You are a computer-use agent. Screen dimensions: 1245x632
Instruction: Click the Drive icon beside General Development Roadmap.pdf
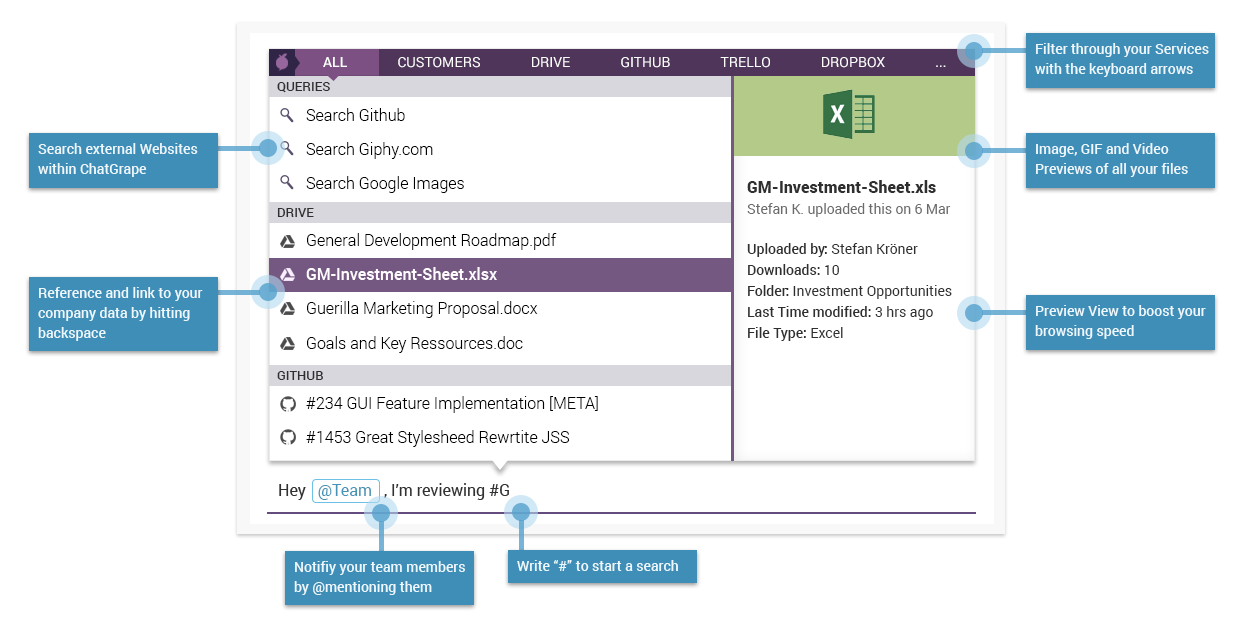click(x=287, y=241)
